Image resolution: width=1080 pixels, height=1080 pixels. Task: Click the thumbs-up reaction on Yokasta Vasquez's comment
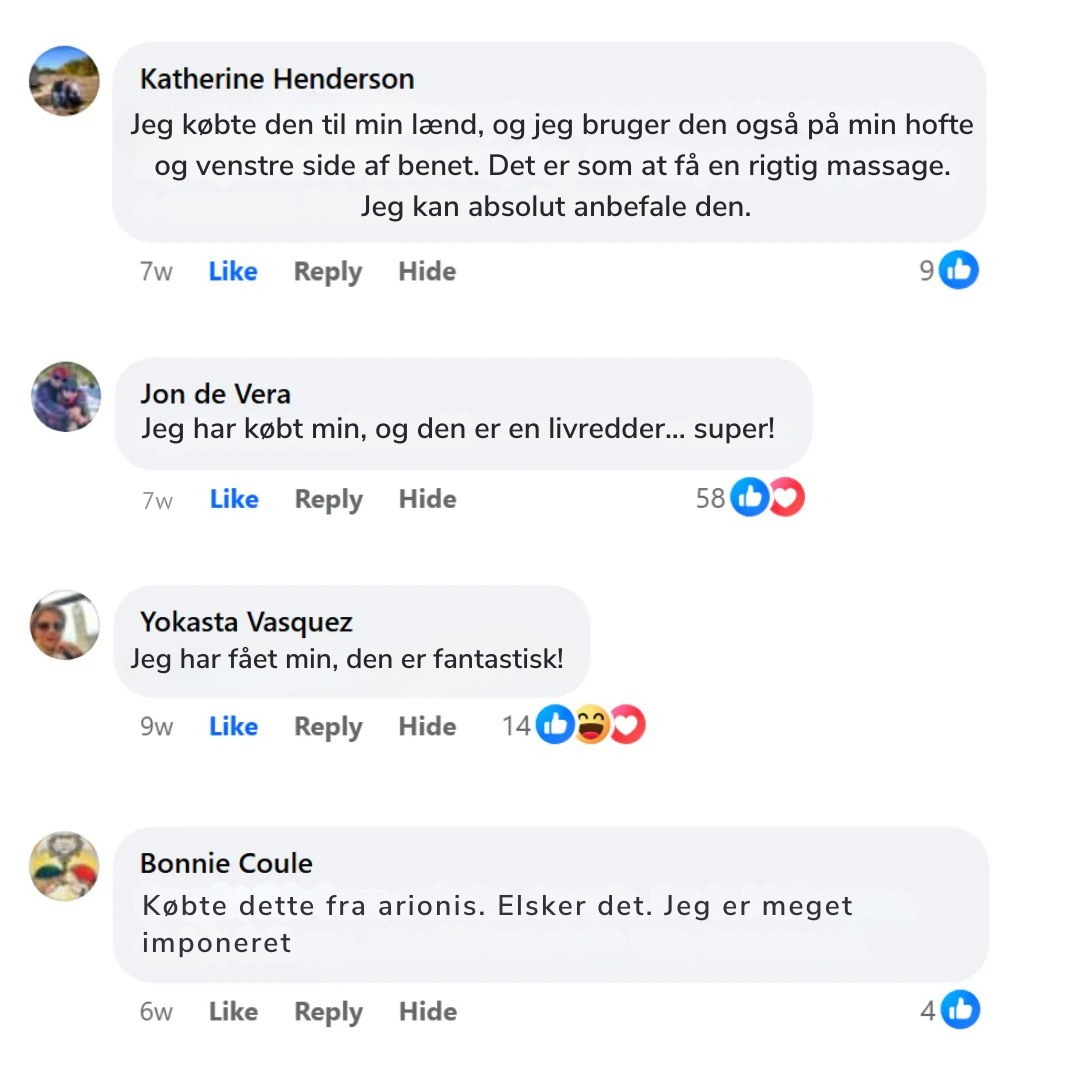click(555, 724)
